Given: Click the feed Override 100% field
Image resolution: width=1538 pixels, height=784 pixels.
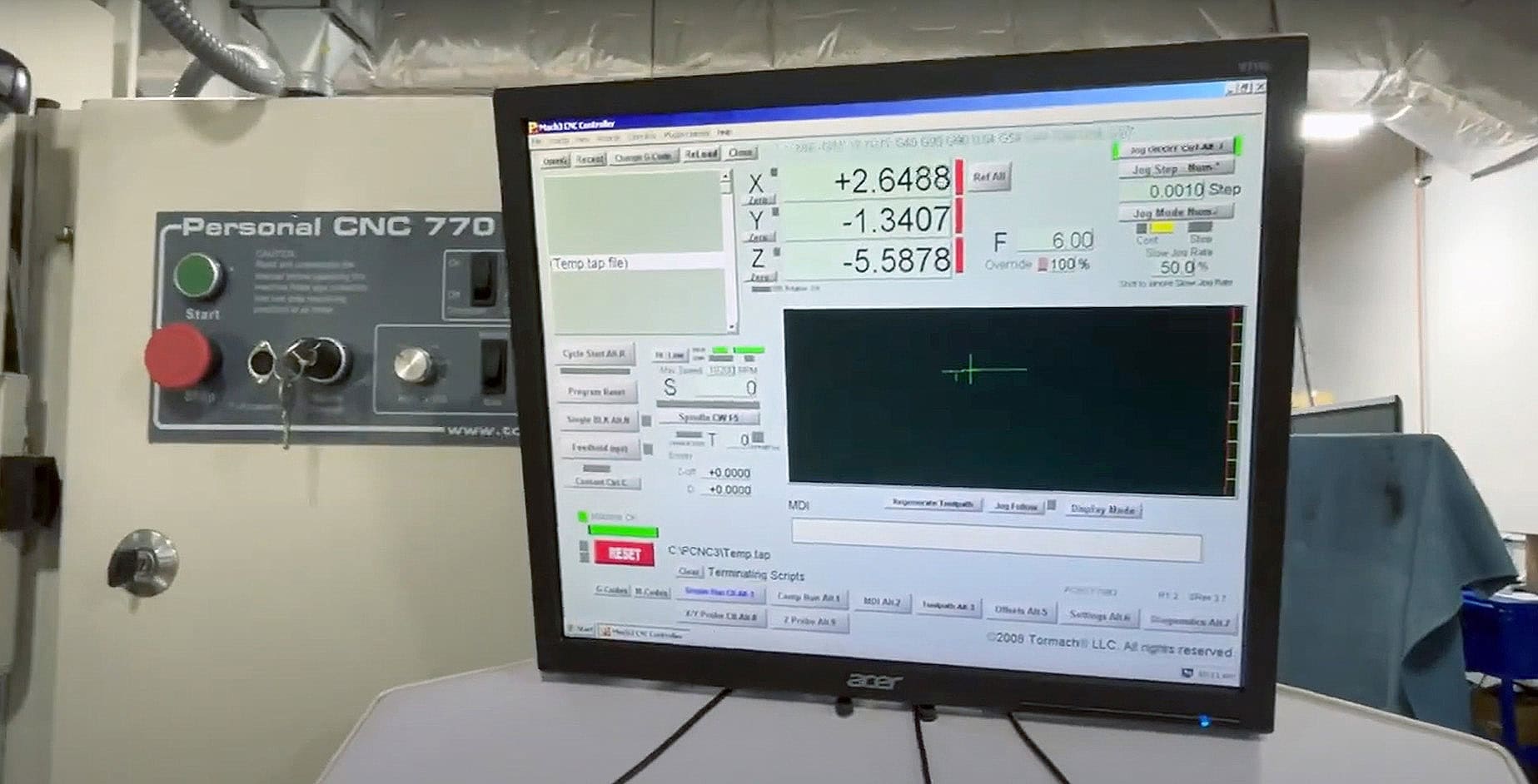Looking at the screenshot, I should tap(1063, 265).
